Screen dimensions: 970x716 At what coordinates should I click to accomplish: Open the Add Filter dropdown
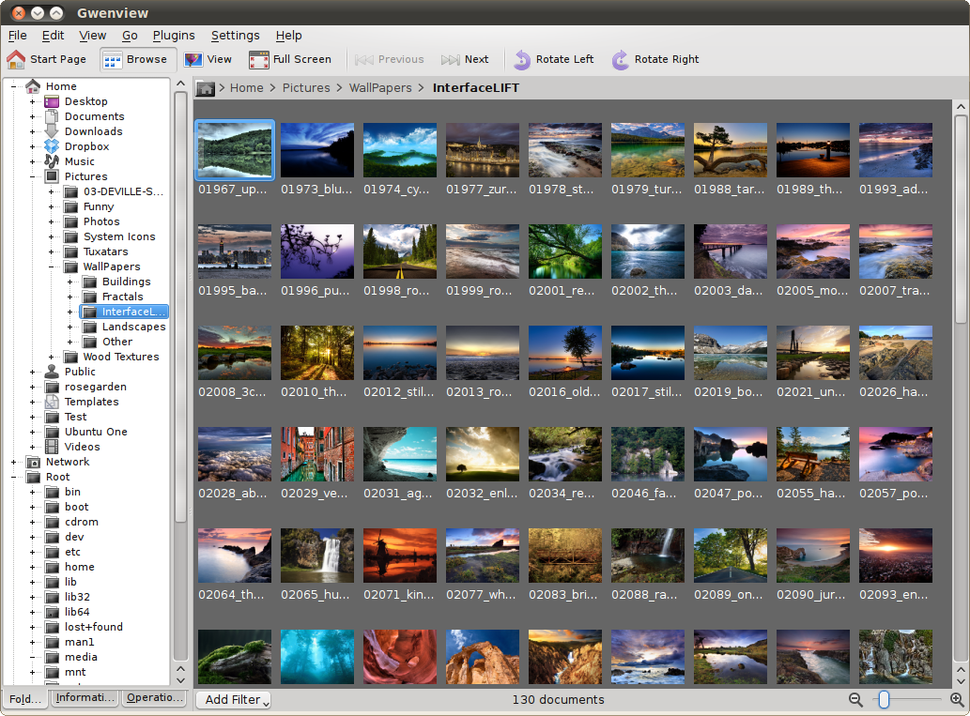pos(233,699)
